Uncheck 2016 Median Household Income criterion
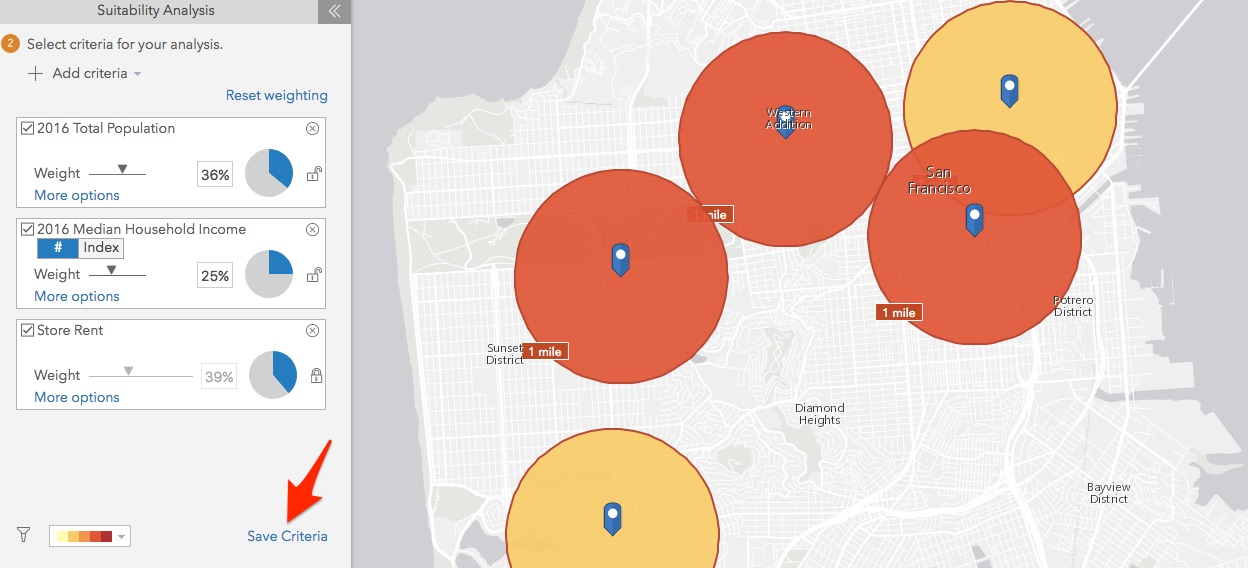Screen dimensions: 1248x568 click(x=27, y=229)
